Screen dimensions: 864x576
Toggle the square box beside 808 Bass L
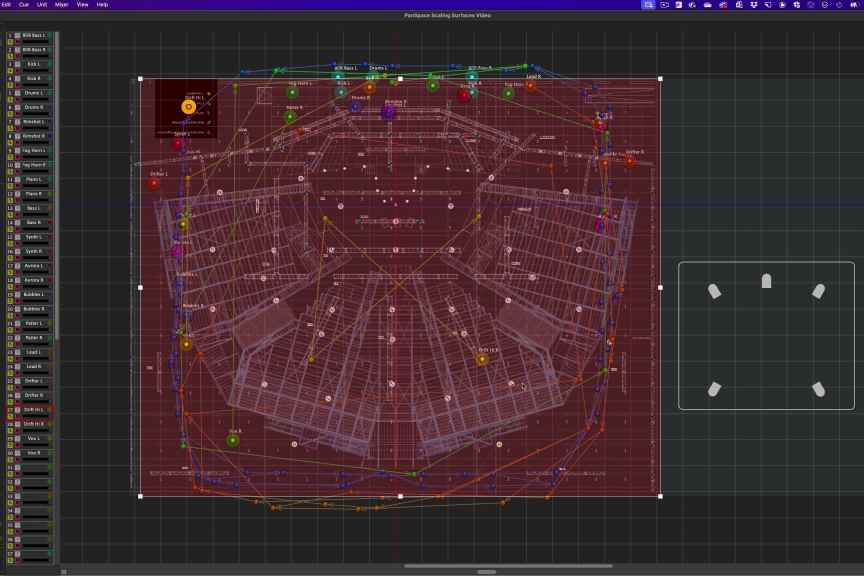pos(18,35)
